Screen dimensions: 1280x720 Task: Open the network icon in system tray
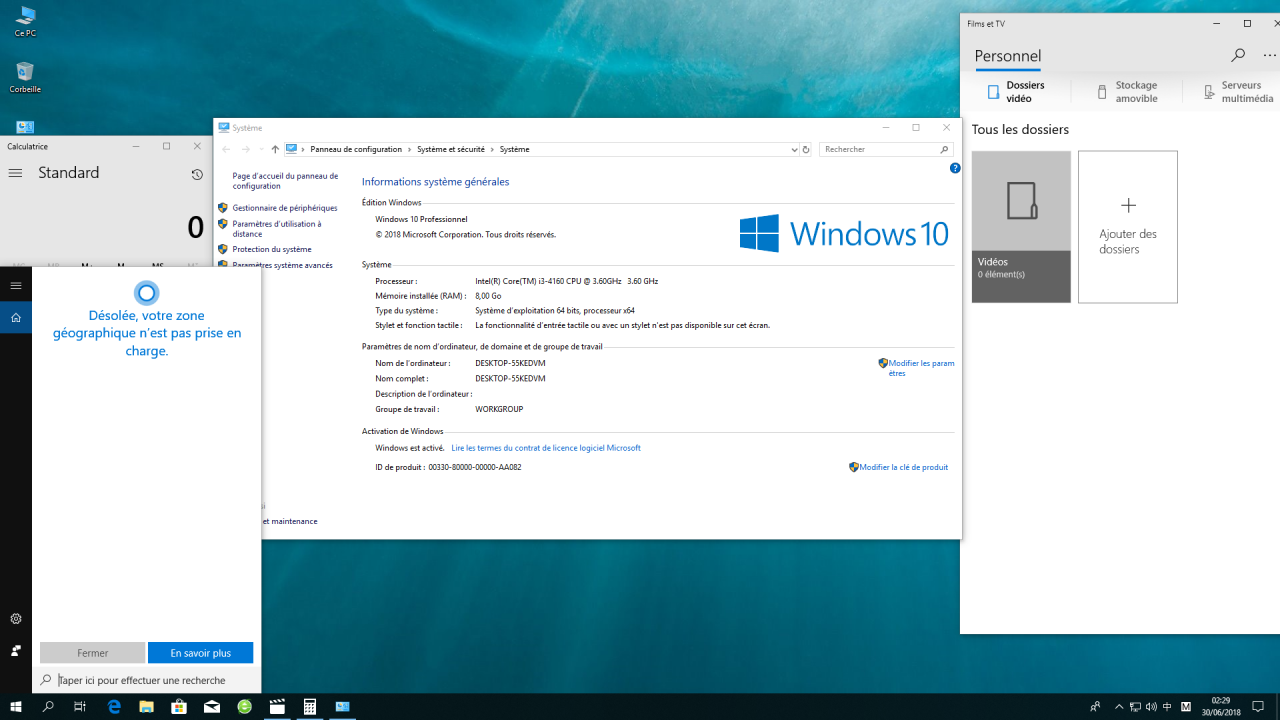point(1135,706)
